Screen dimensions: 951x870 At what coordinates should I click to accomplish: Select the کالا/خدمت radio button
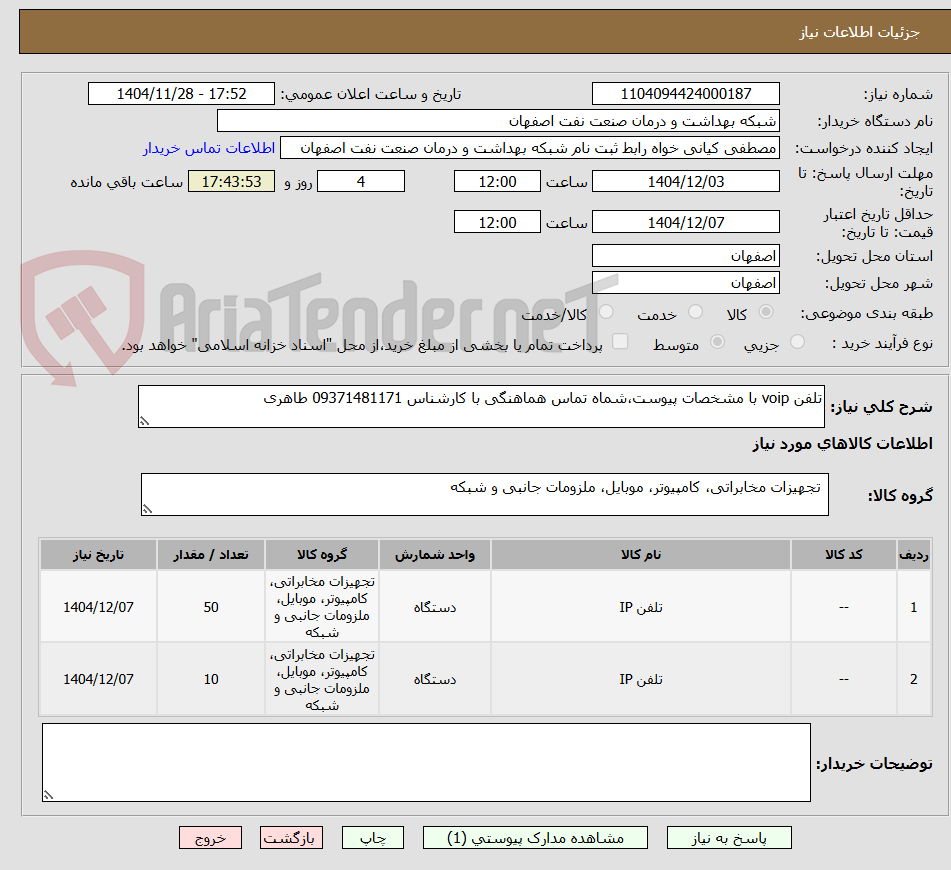pos(607,312)
